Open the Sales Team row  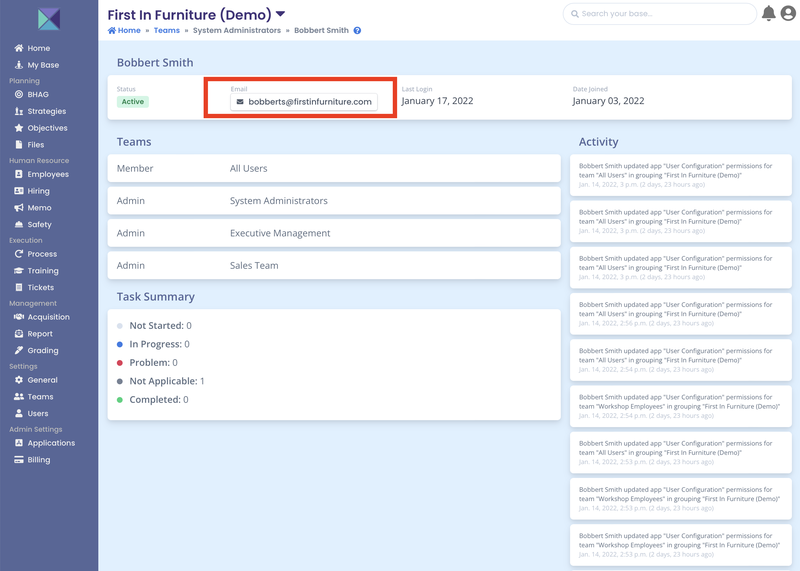pyautogui.click(x=334, y=266)
